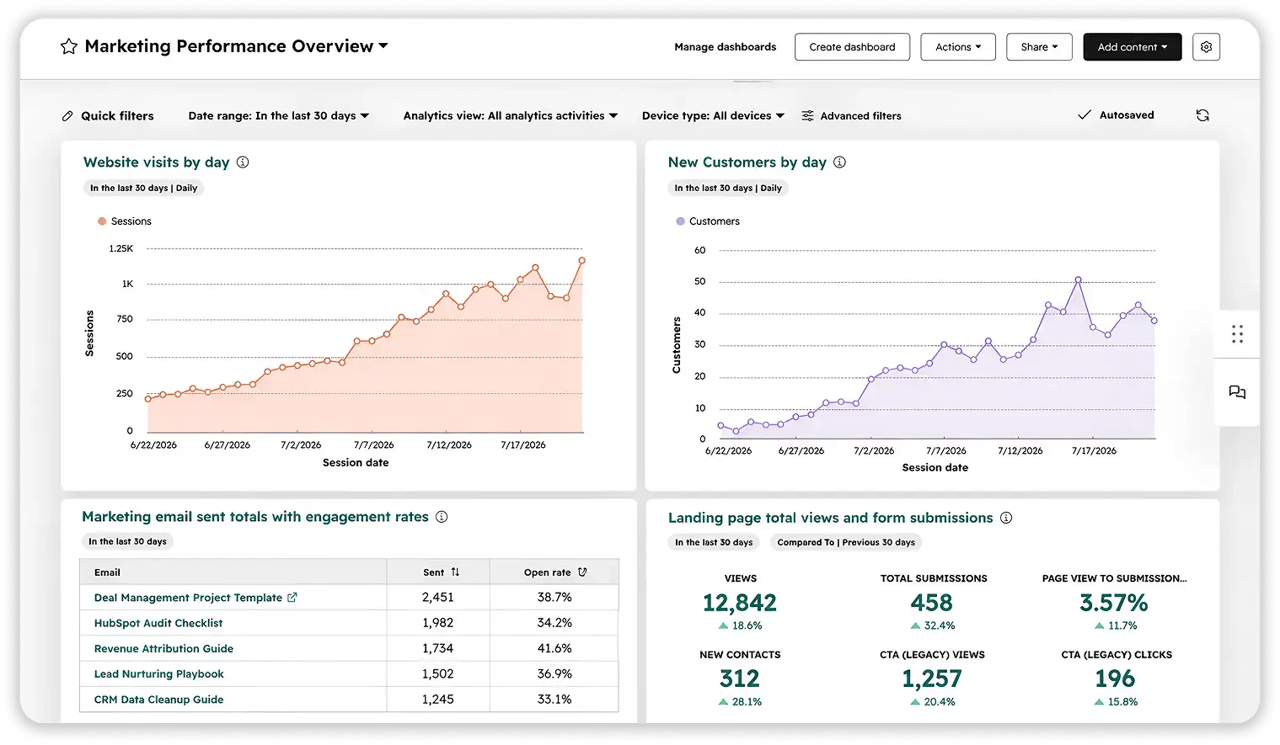The image size is (1280, 745).
Task: Click the Compared To Previous 30 days tag
Action: pyautogui.click(x=846, y=542)
